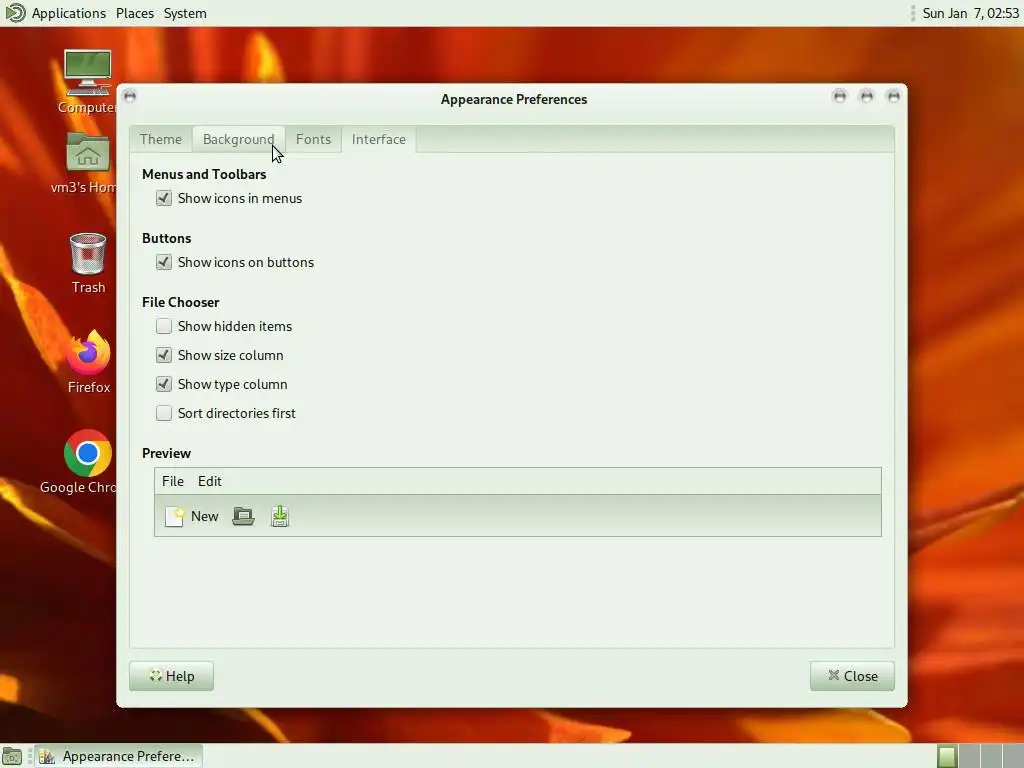Open the Fonts tab

[313, 139]
